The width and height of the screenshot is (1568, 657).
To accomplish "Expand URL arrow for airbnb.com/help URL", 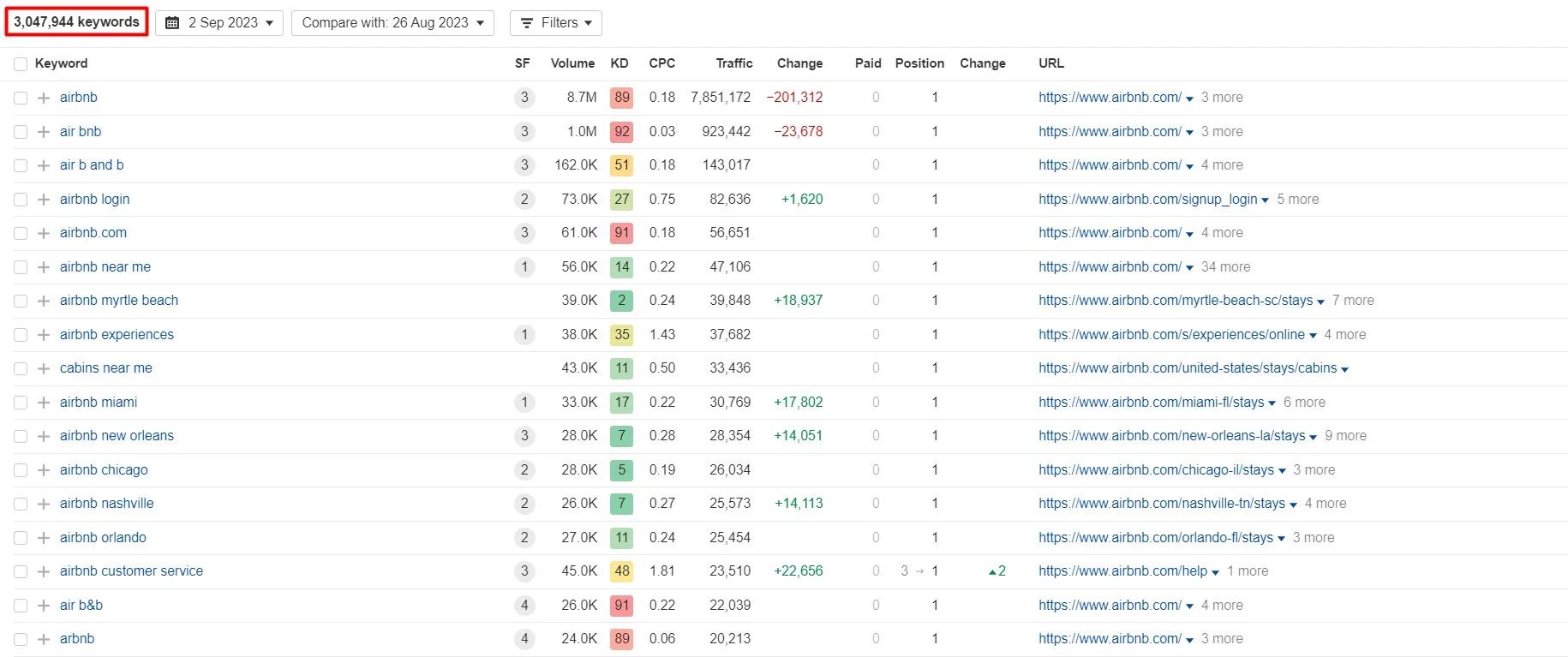I will pyautogui.click(x=1215, y=572).
